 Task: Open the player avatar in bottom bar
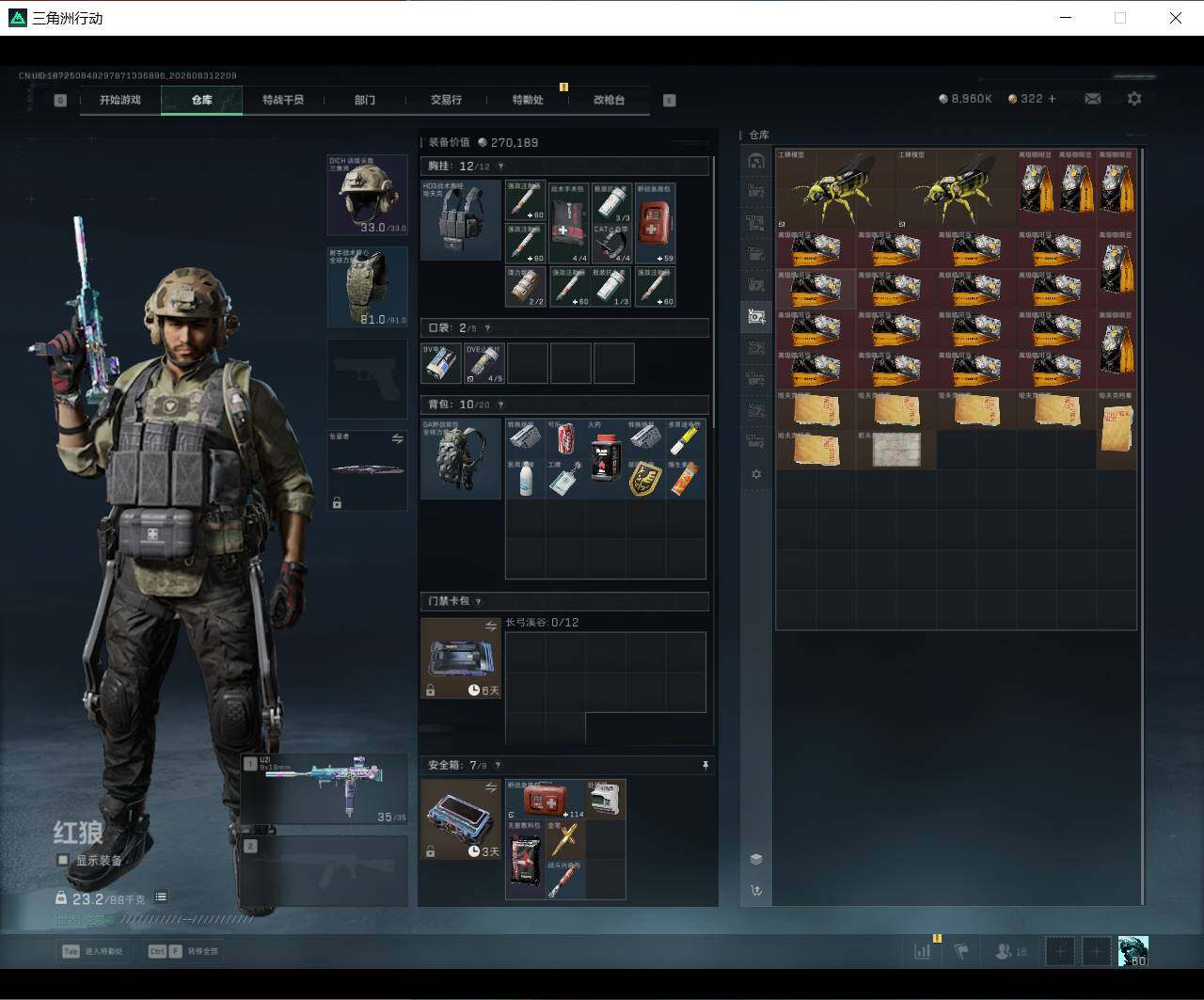pyautogui.click(x=1133, y=951)
